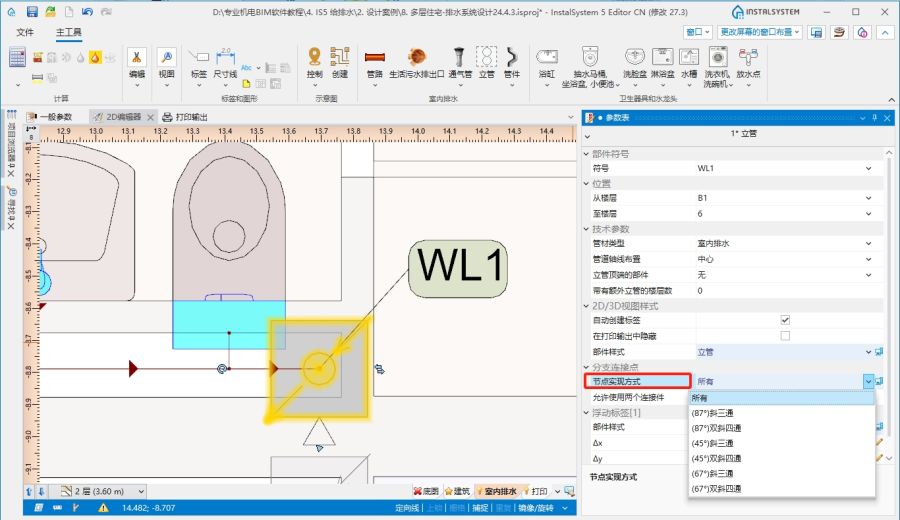900x520 pixels.
Task: Insert a 洗脸盆 washbasin fixture
Action: (x=634, y=60)
